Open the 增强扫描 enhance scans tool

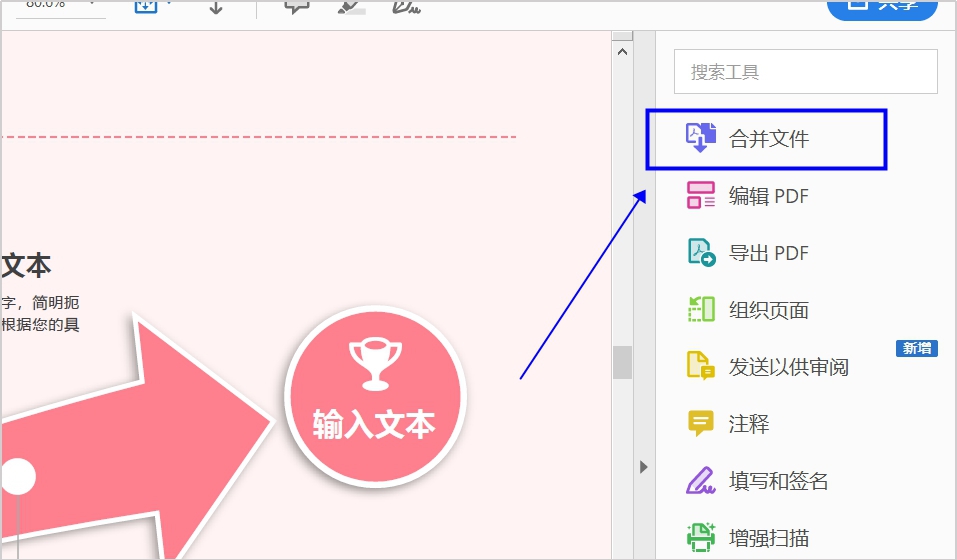pyautogui.click(x=748, y=537)
